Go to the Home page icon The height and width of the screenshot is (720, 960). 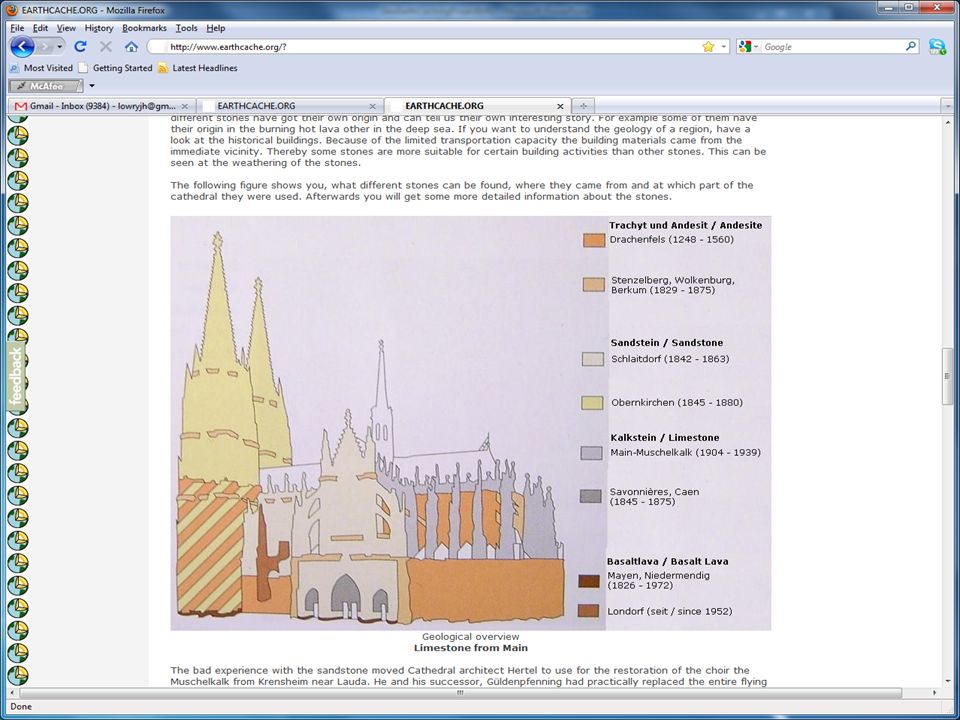131,47
